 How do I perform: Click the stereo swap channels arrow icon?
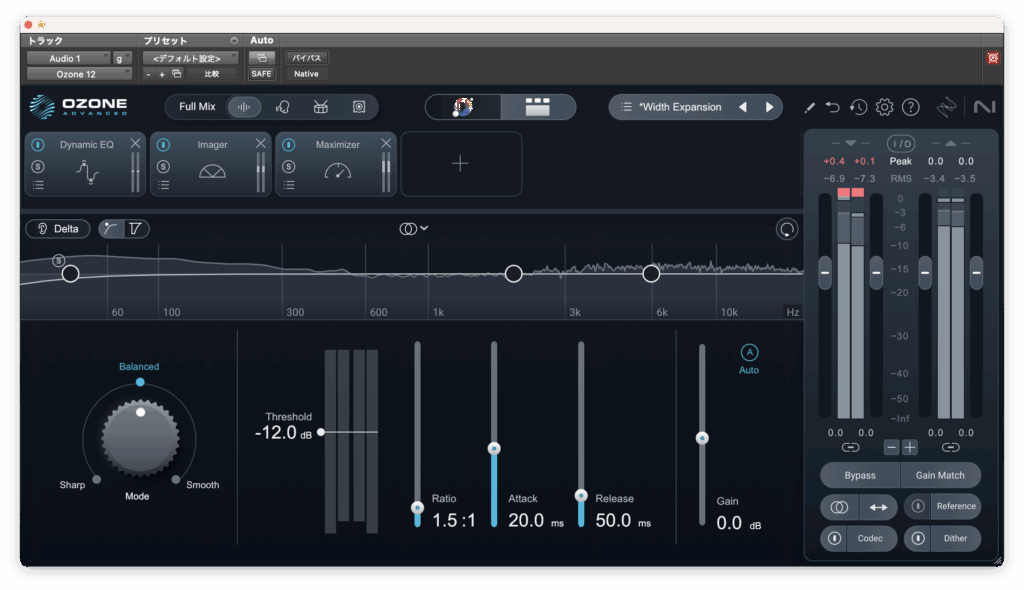click(877, 507)
